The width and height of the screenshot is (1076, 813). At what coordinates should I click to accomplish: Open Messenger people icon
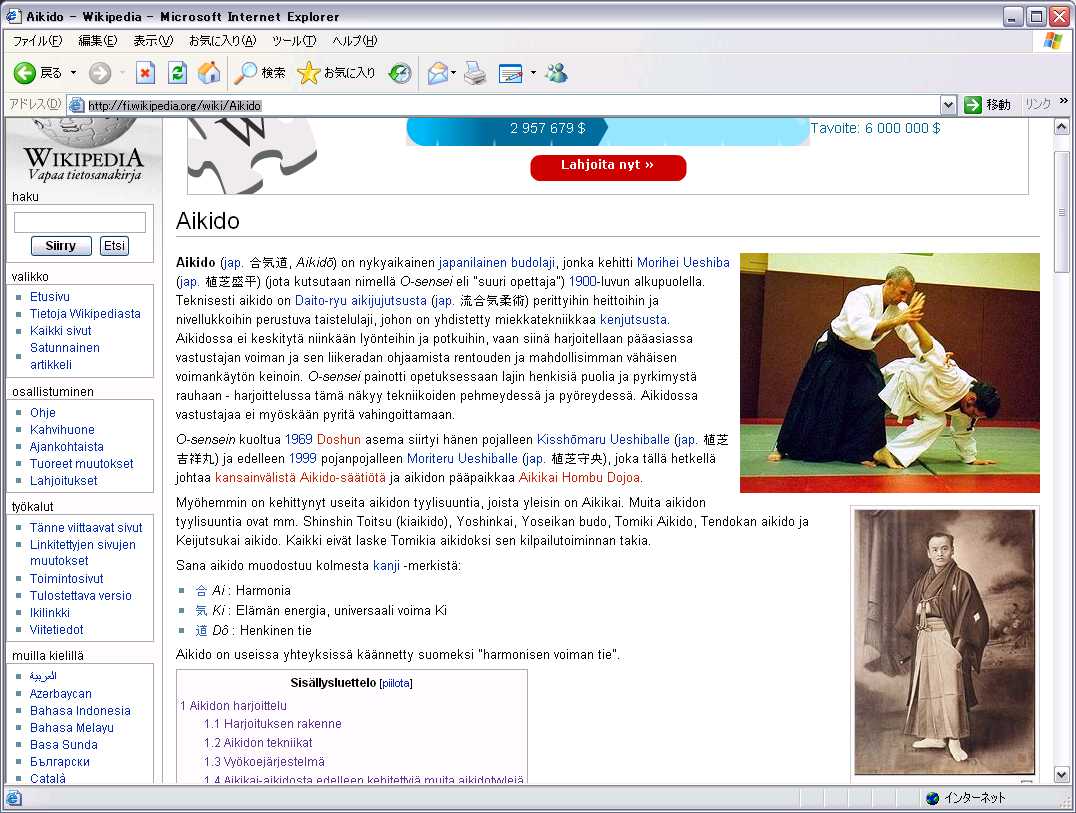[557, 73]
